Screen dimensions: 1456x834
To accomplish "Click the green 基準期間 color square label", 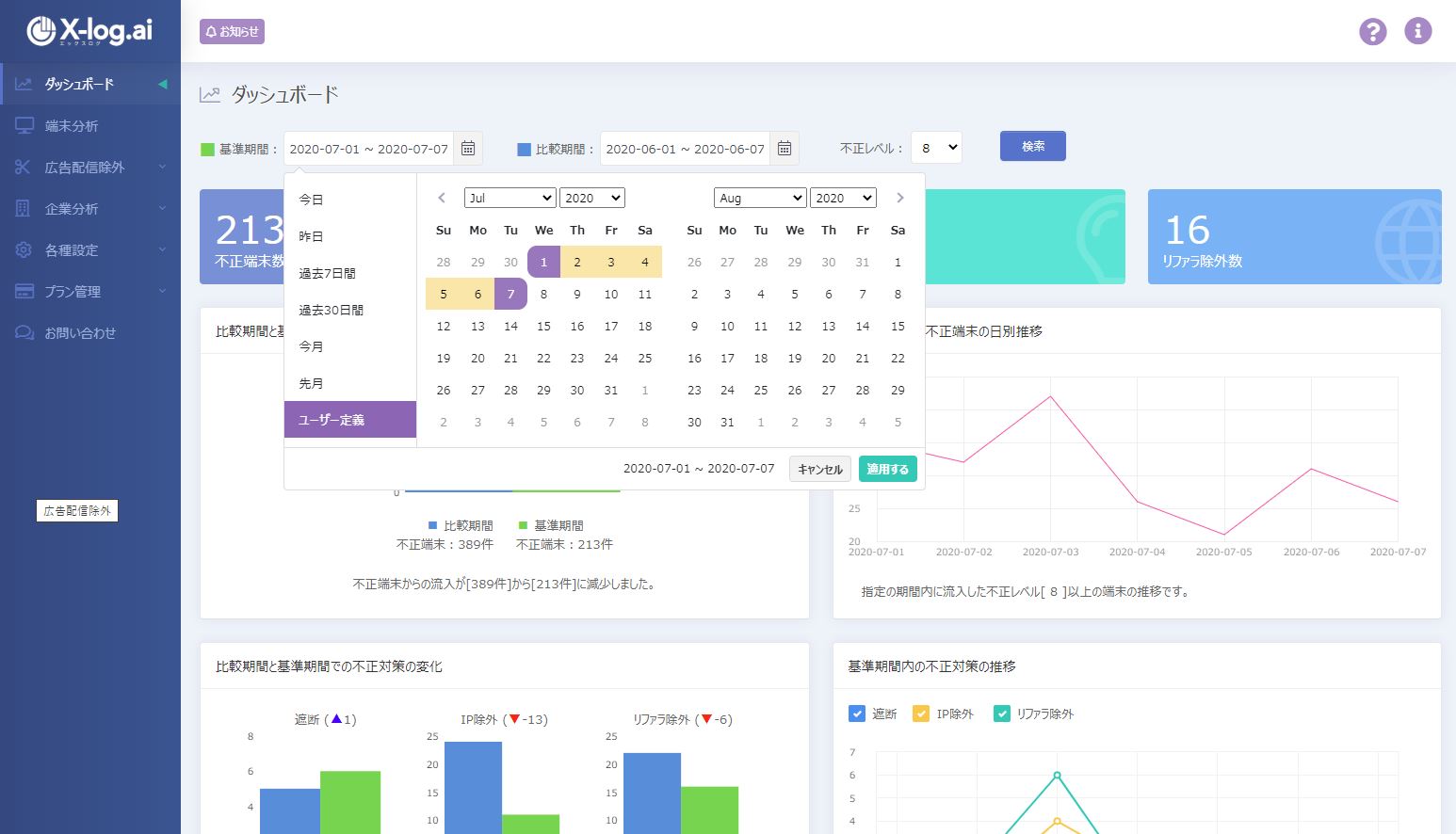I will pos(208,149).
